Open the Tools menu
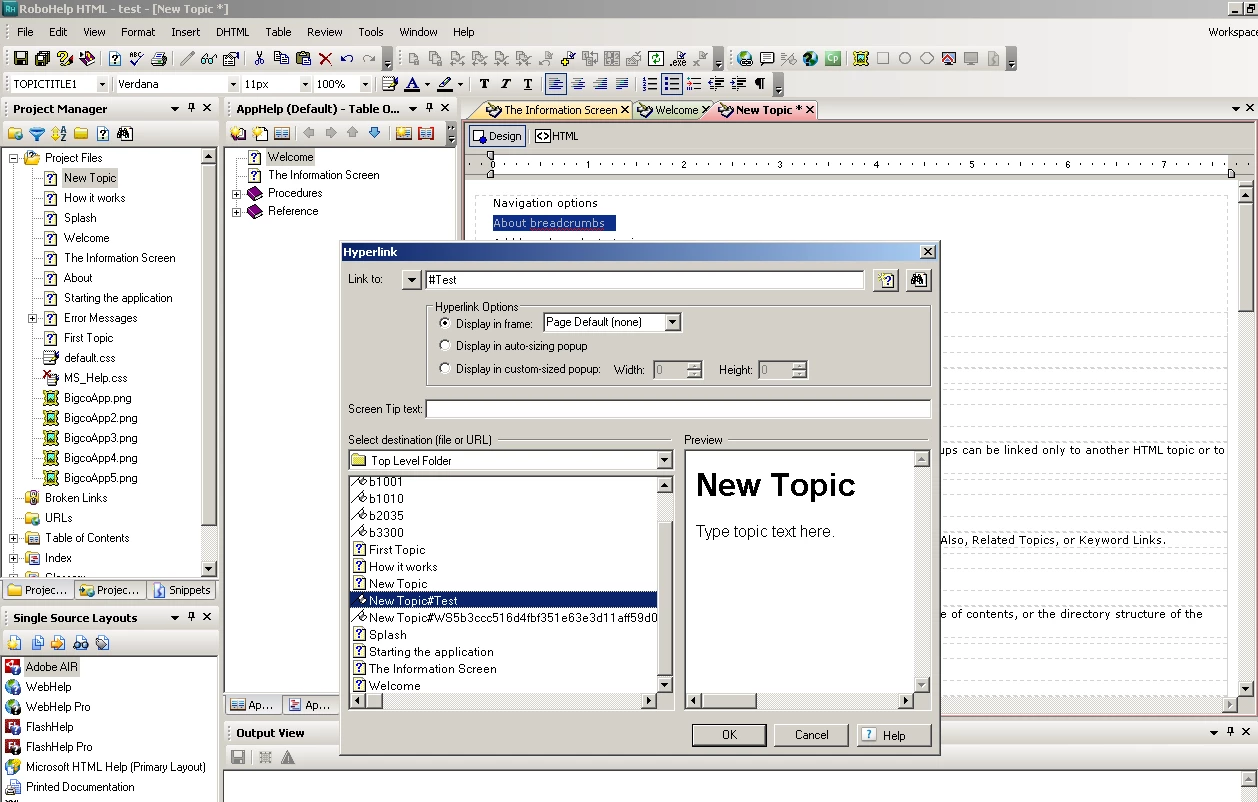 click(371, 32)
